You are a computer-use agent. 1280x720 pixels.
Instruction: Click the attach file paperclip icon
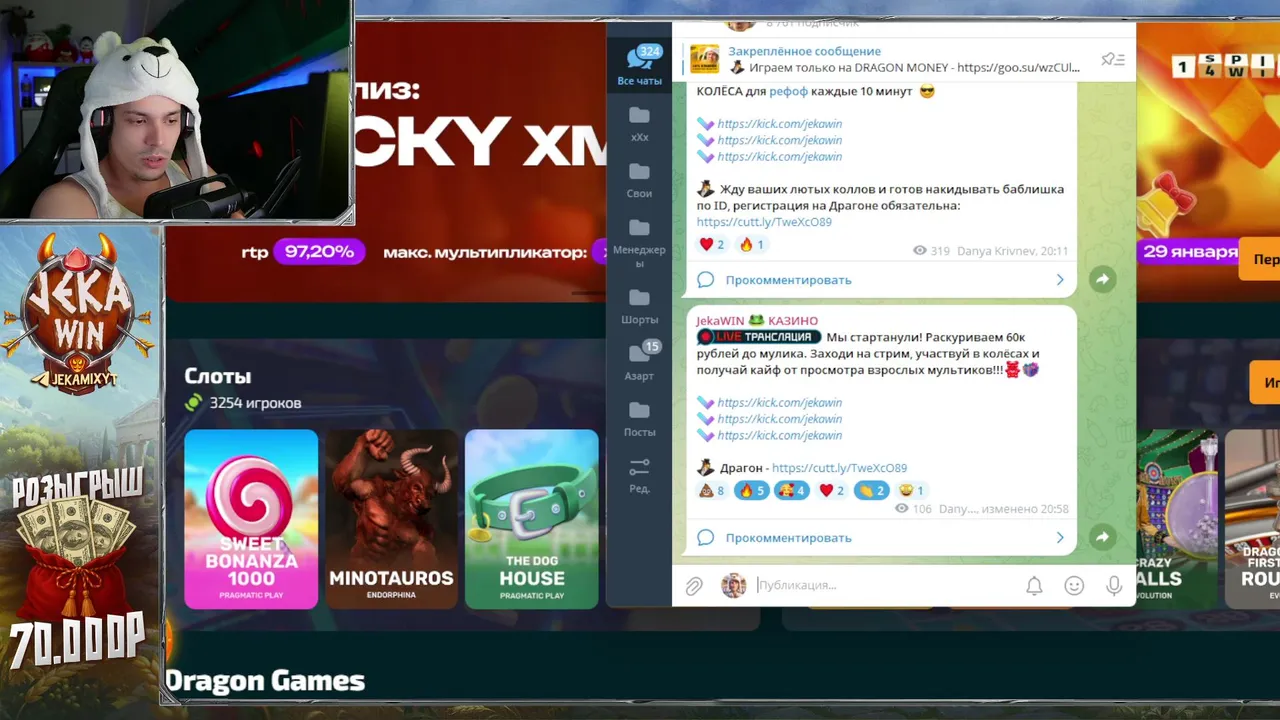pyautogui.click(x=693, y=586)
